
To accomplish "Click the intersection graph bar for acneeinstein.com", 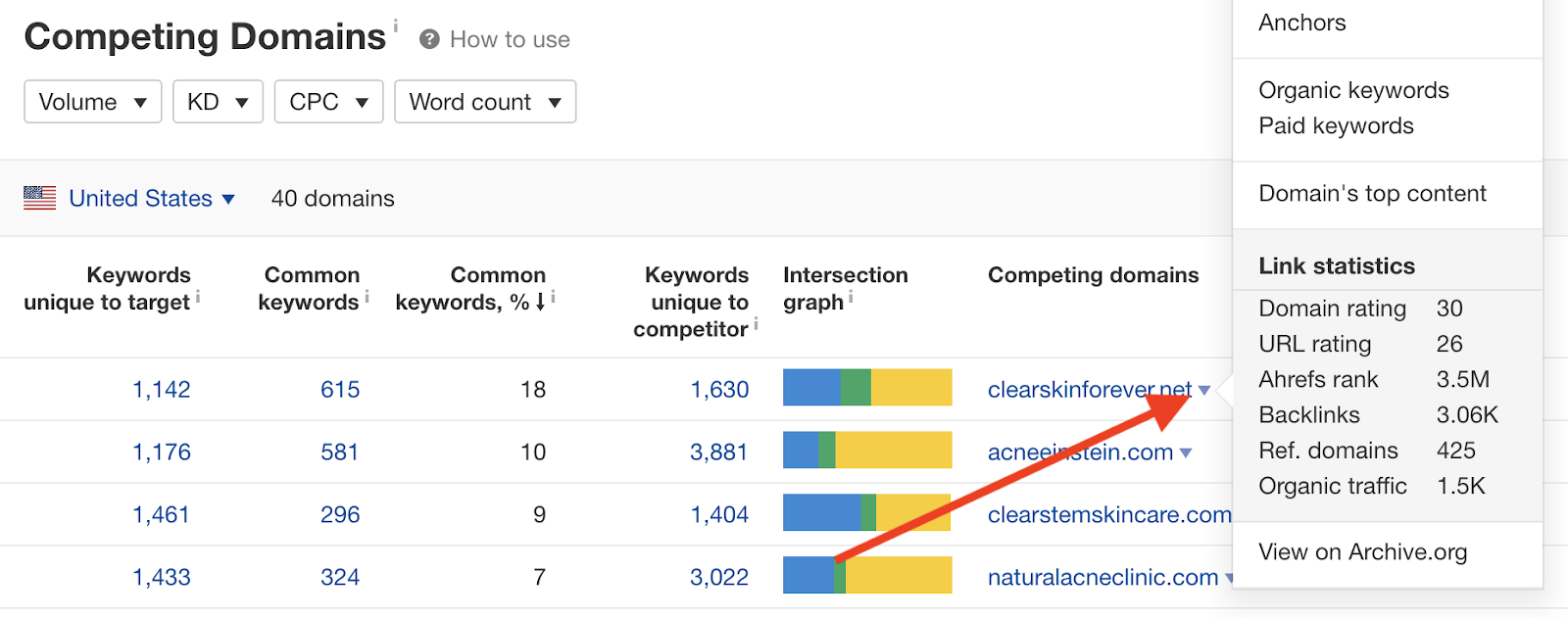I will (867, 450).
